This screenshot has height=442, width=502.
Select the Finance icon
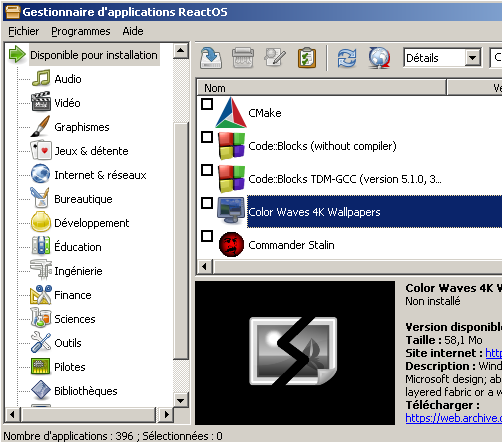point(41,294)
